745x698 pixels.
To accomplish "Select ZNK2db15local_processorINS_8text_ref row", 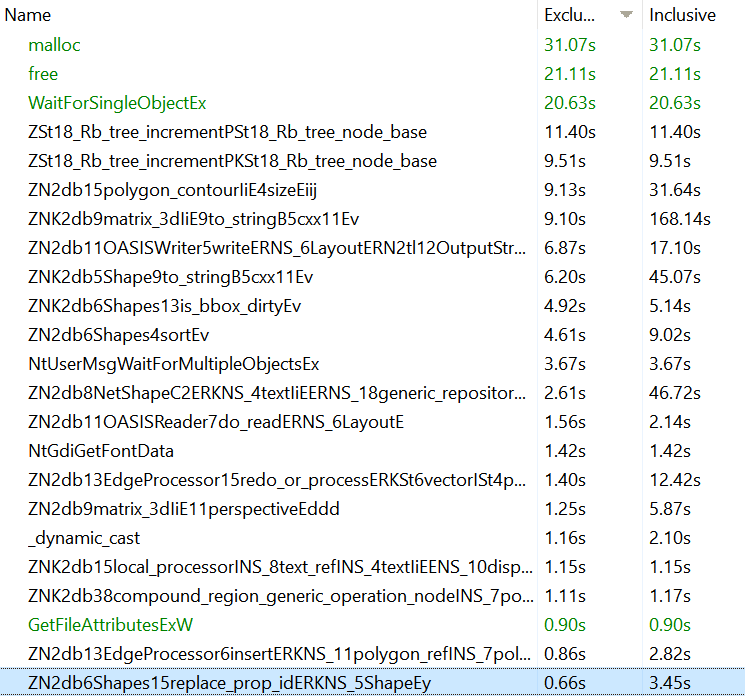I will (372, 567).
